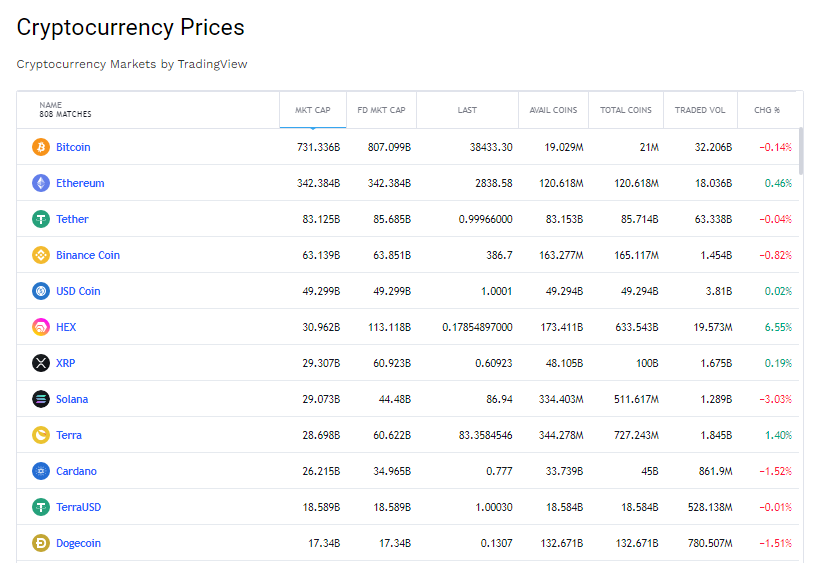The image size is (814, 563).
Task: Click Ethereum's change value 0.46%
Action: click(x=778, y=183)
